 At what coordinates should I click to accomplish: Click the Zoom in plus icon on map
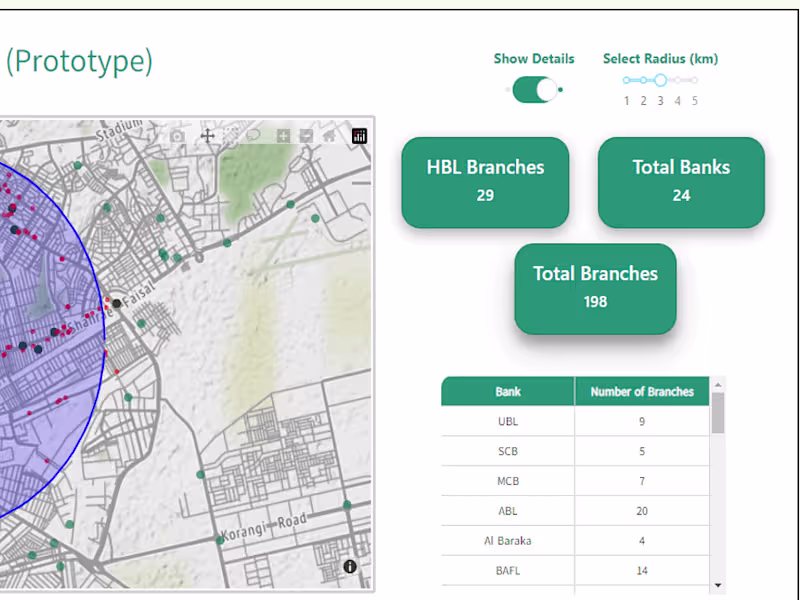(284, 136)
